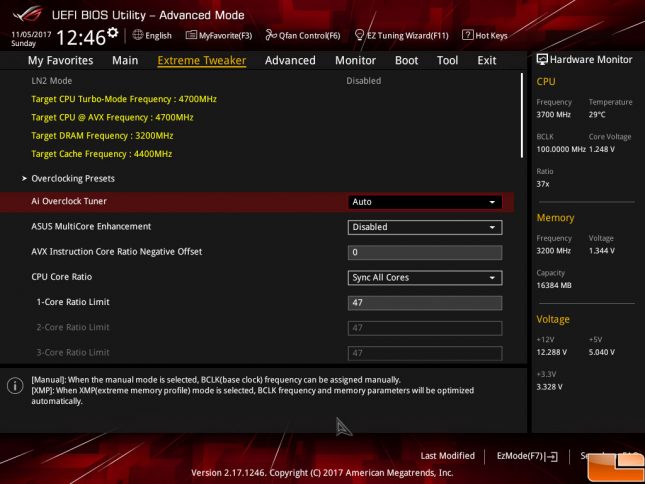This screenshot has width=645, height=484.
Task: Click the ROG logo icon
Action: [x=28, y=14]
